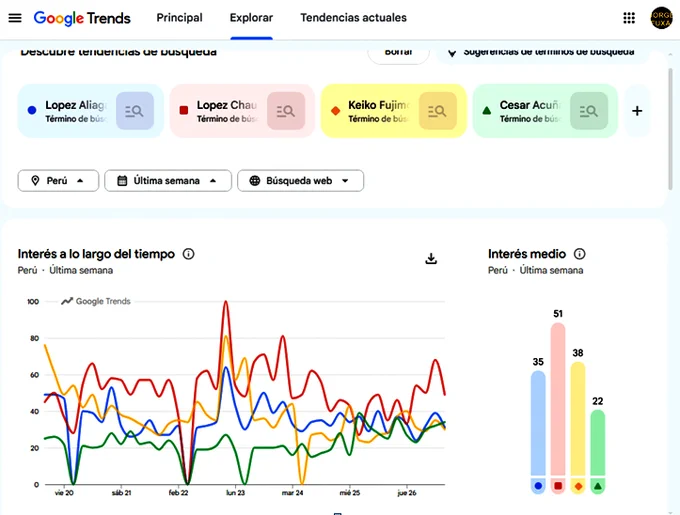
Task: Click the green bar labeled 22
Action: click(598, 442)
